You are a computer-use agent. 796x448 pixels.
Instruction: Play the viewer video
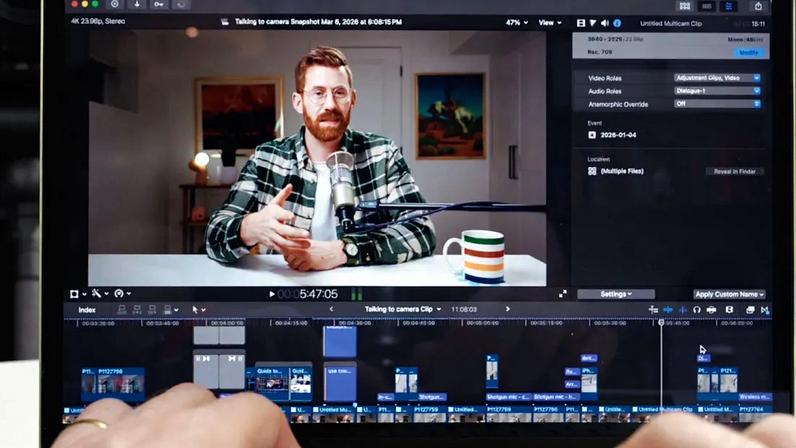coord(272,294)
